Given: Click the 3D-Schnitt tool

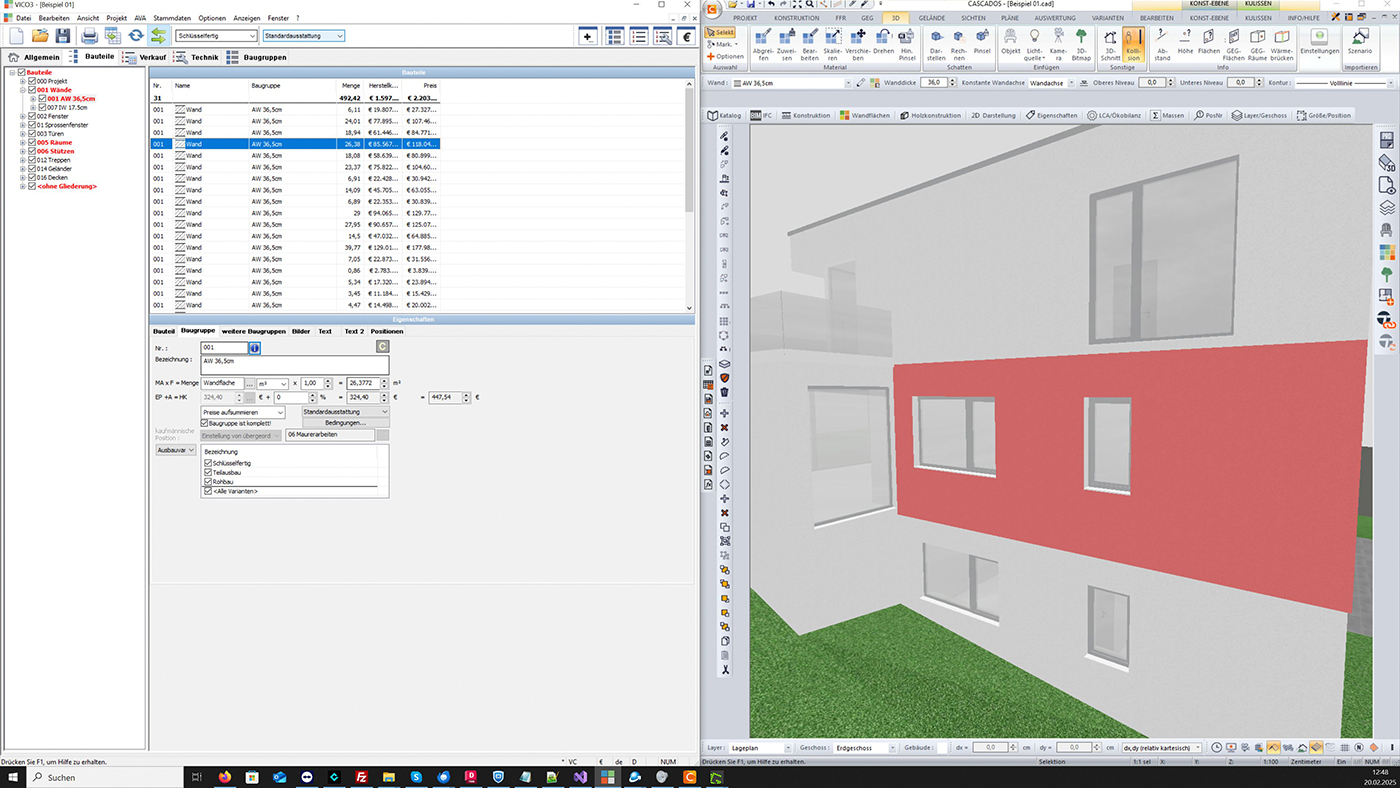Looking at the screenshot, I should pyautogui.click(x=1111, y=43).
